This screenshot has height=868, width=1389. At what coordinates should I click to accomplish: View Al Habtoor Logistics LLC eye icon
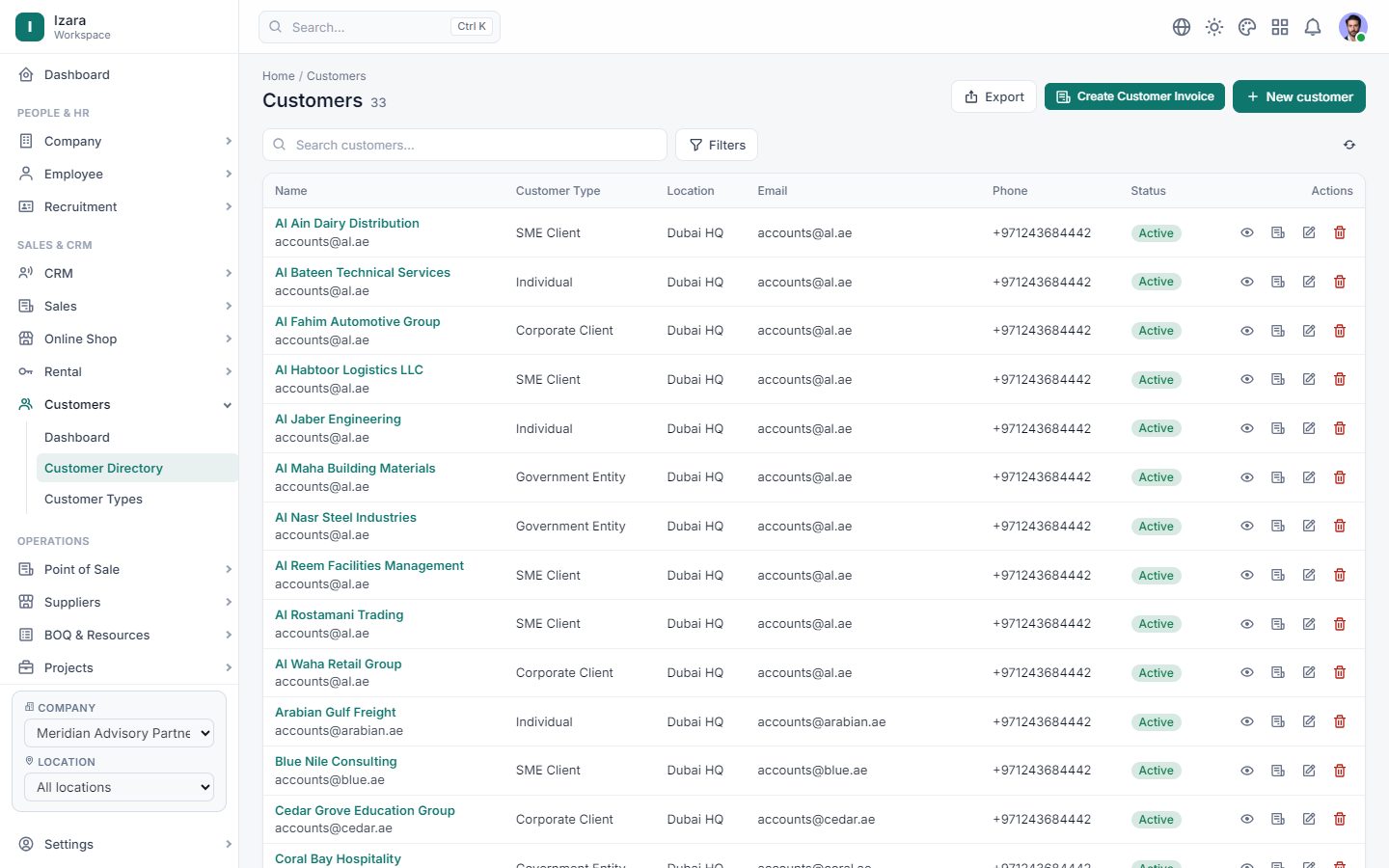click(1247, 379)
